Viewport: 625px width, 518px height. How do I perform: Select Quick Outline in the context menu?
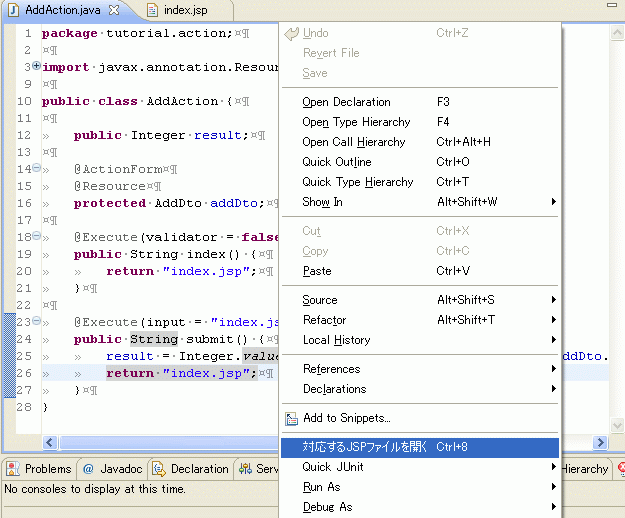pos(420,162)
